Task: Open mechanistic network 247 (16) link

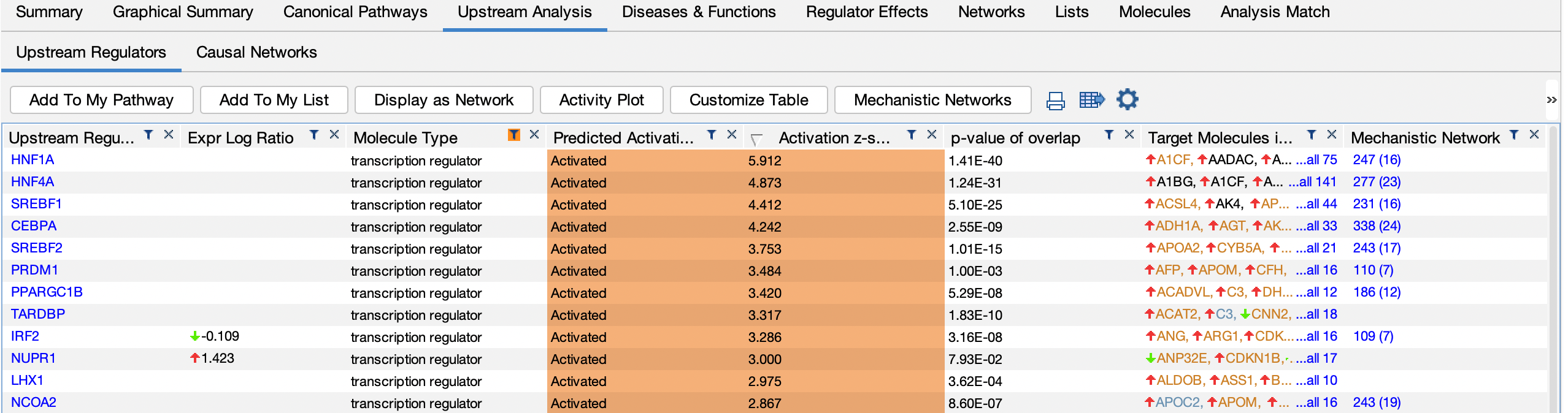Action: click(x=1377, y=160)
